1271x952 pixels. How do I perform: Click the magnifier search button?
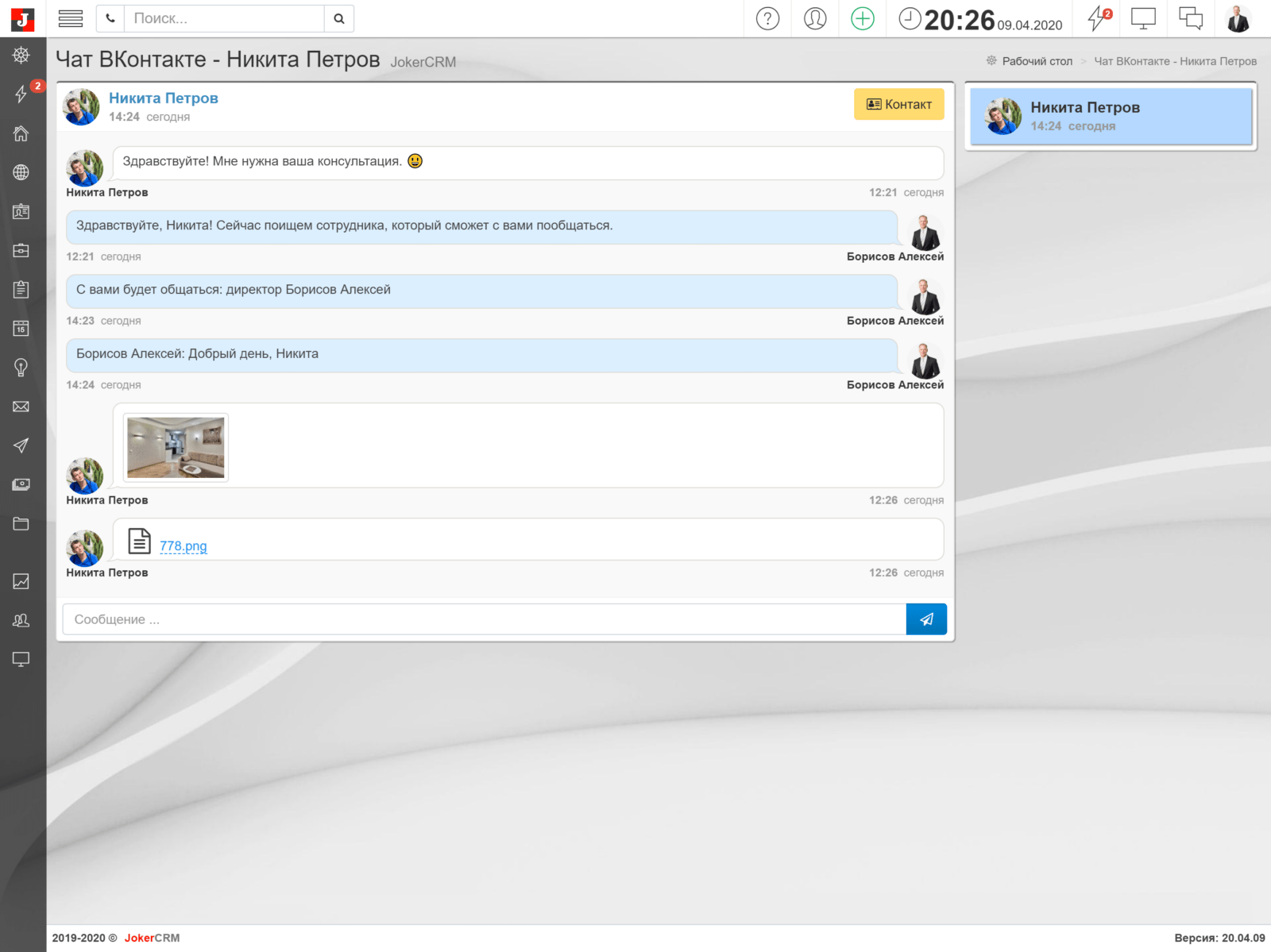tap(339, 18)
